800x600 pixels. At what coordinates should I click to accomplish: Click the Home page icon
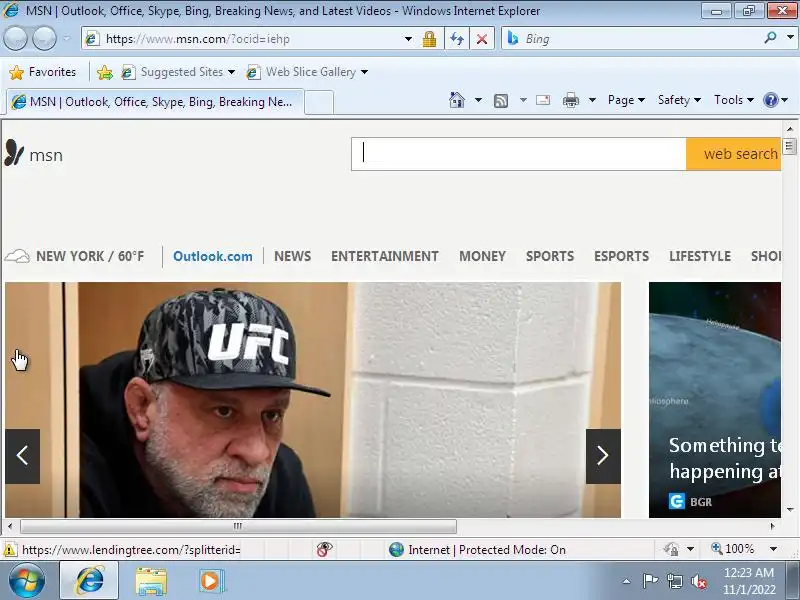(457, 100)
